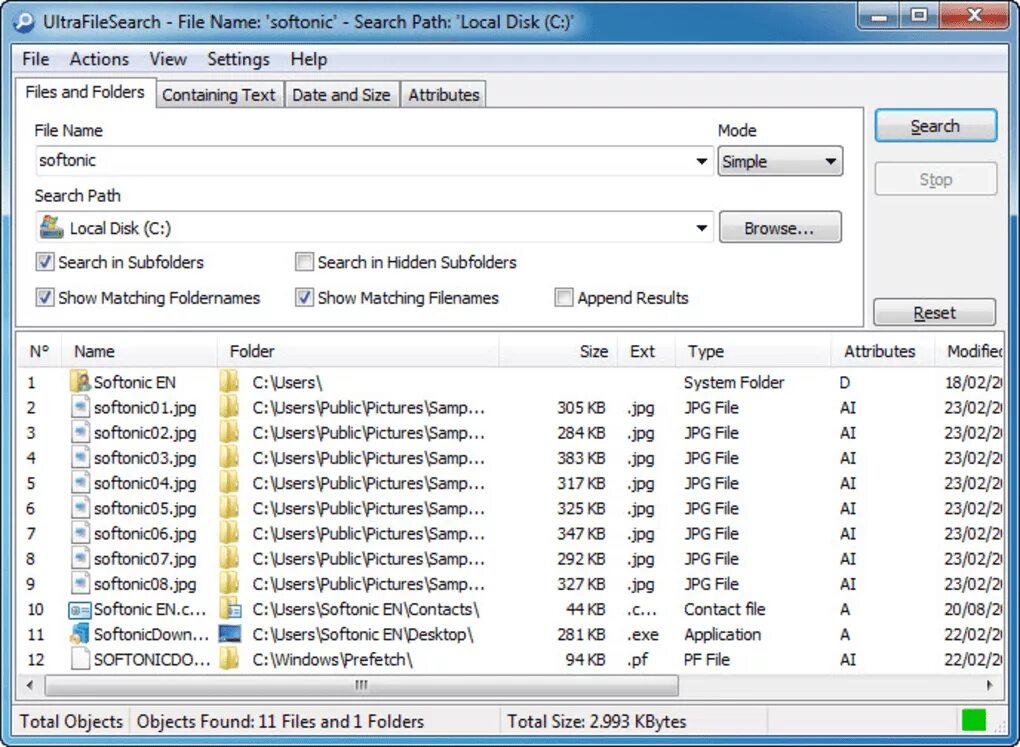The image size is (1020, 747).
Task: Click the Browse... button
Action: [x=780, y=228]
